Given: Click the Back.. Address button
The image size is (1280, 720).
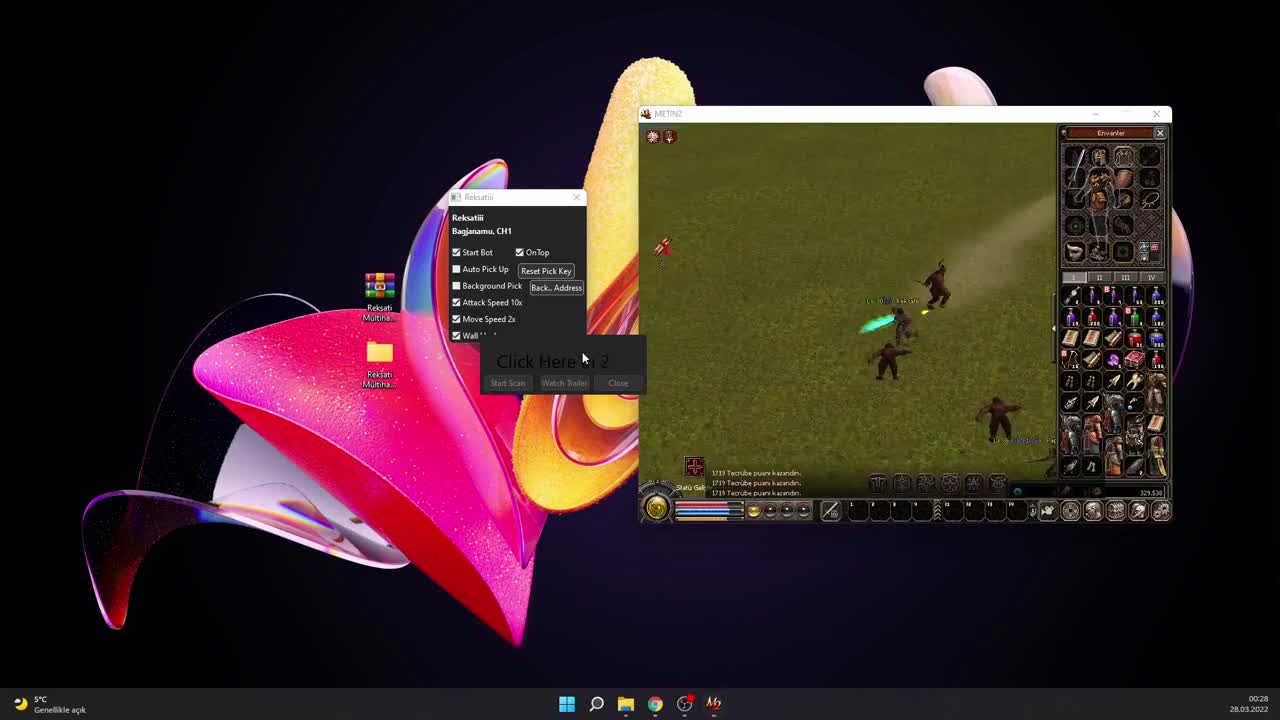Looking at the screenshot, I should (x=556, y=288).
